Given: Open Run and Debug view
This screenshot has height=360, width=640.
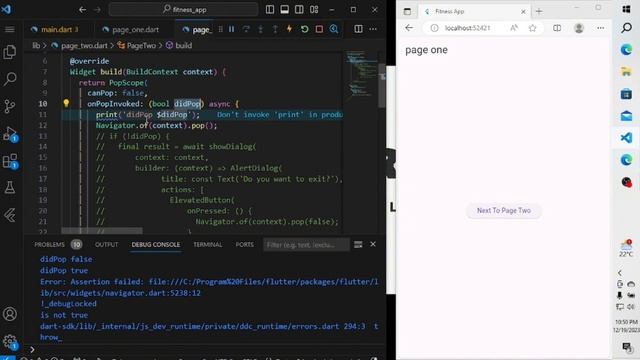Looking at the screenshot, I should [x=10, y=134].
